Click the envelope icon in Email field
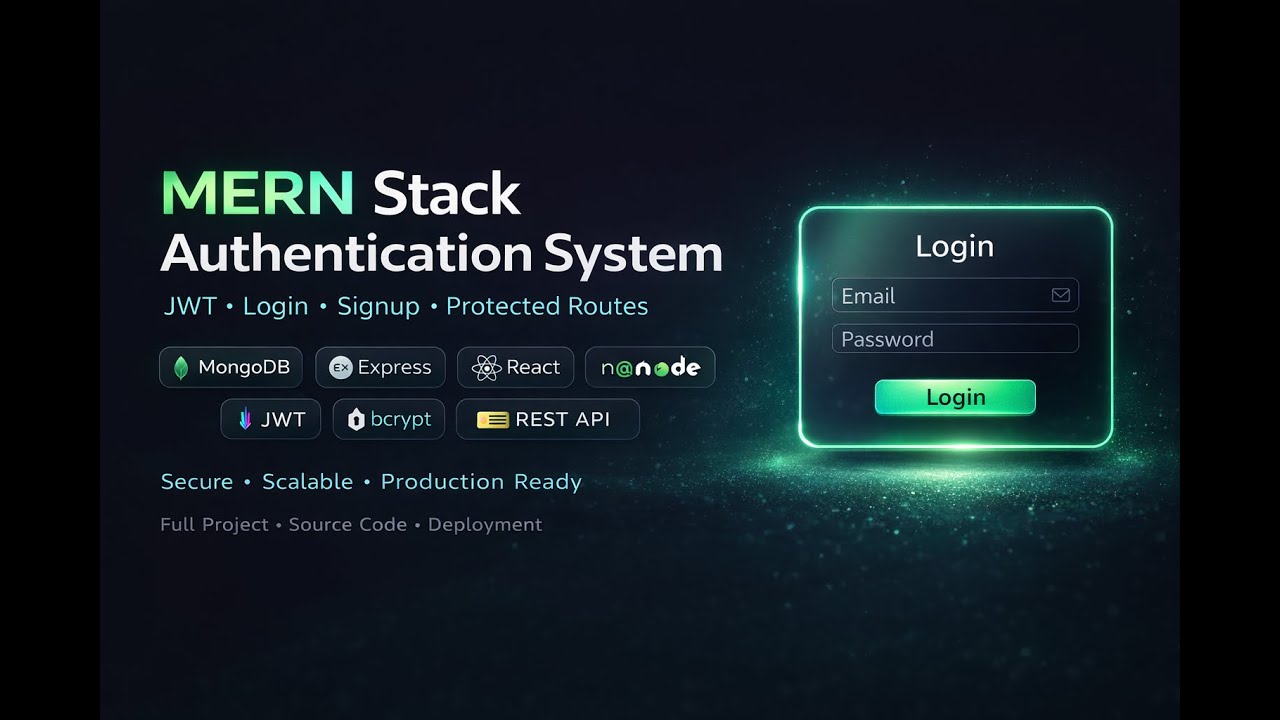The image size is (1280, 720). [1061, 295]
